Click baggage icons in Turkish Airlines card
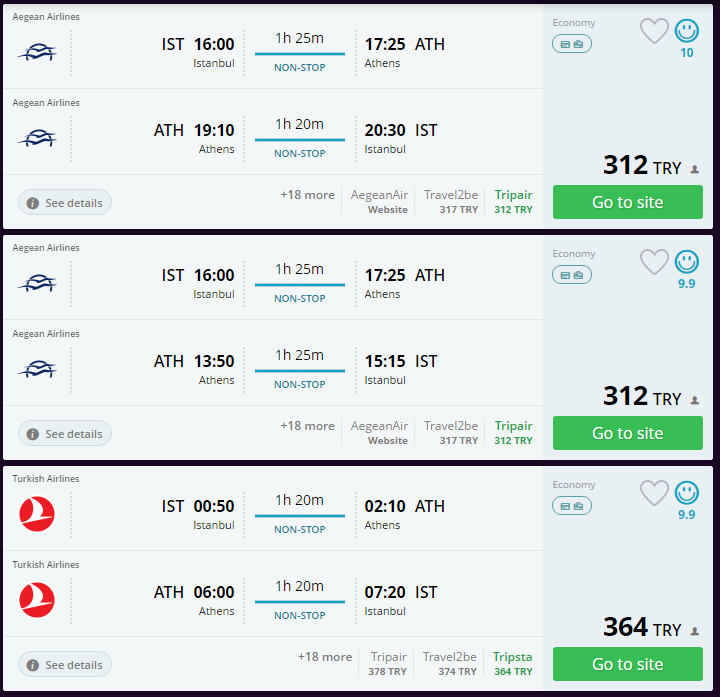This screenshot has height=697, width=720. pyautogui.click(x=572, y=505)
